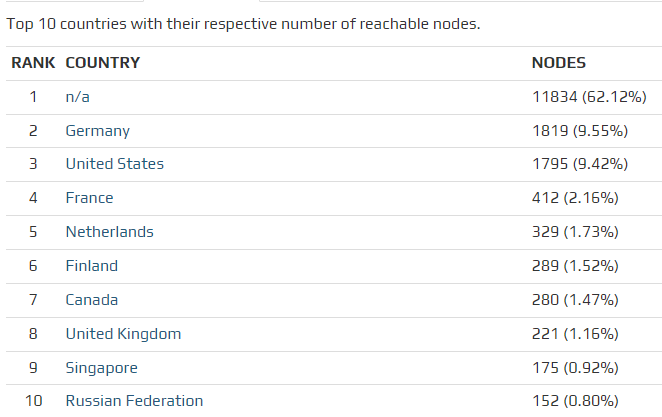Click rank number 10 in the table

(x=34, y=401)
